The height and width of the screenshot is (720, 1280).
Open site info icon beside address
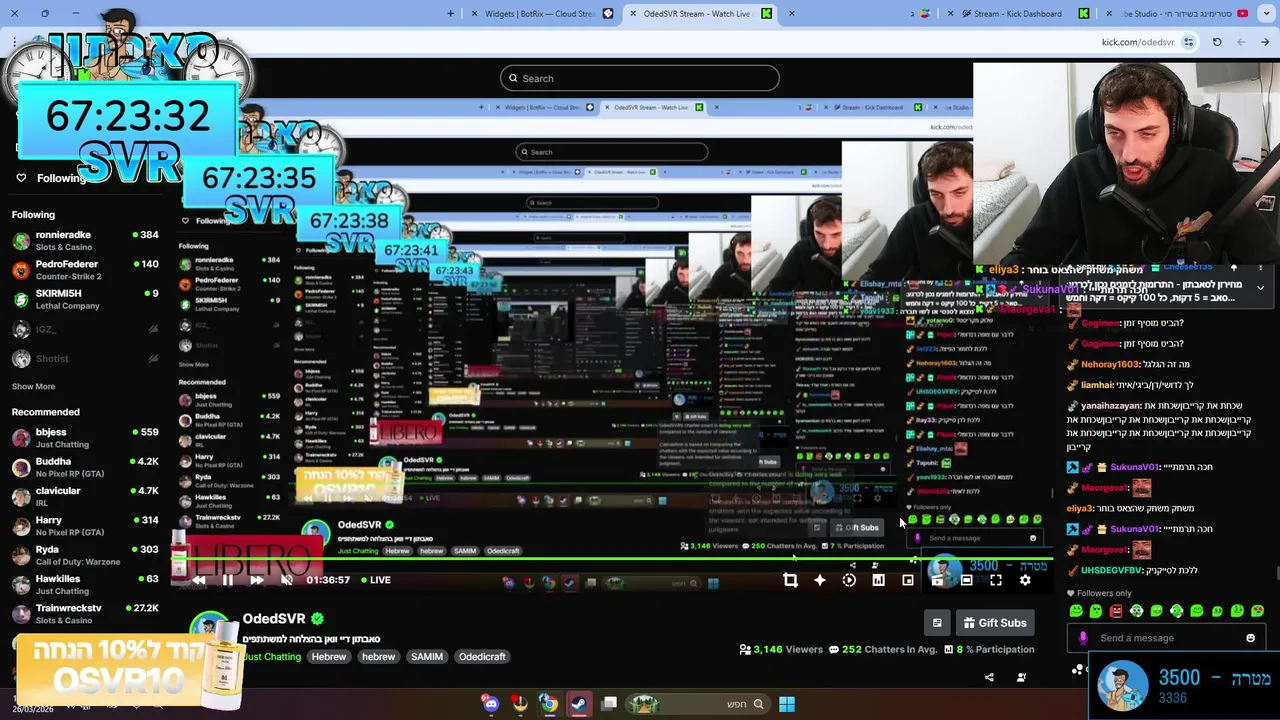1188,42
